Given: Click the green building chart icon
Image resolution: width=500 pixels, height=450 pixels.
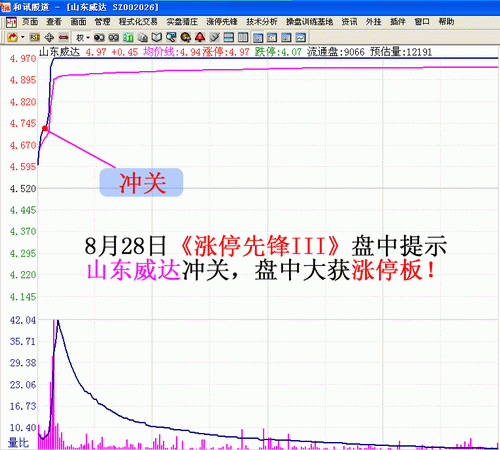Looking at the screenshot, I should (128, 37).
